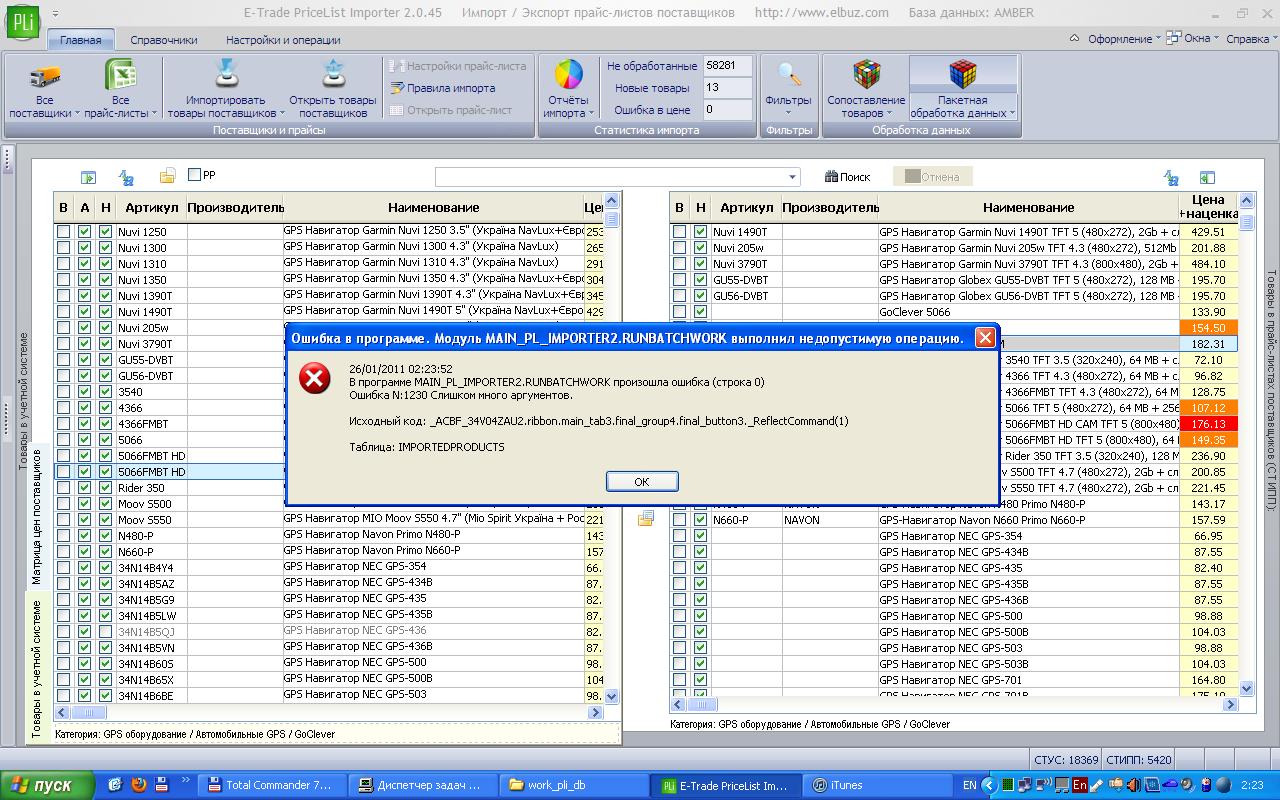Viewport: 1280px width, 800px height.
Task: Click the red 176.13 price cell
Action: tap(1208, 424)
